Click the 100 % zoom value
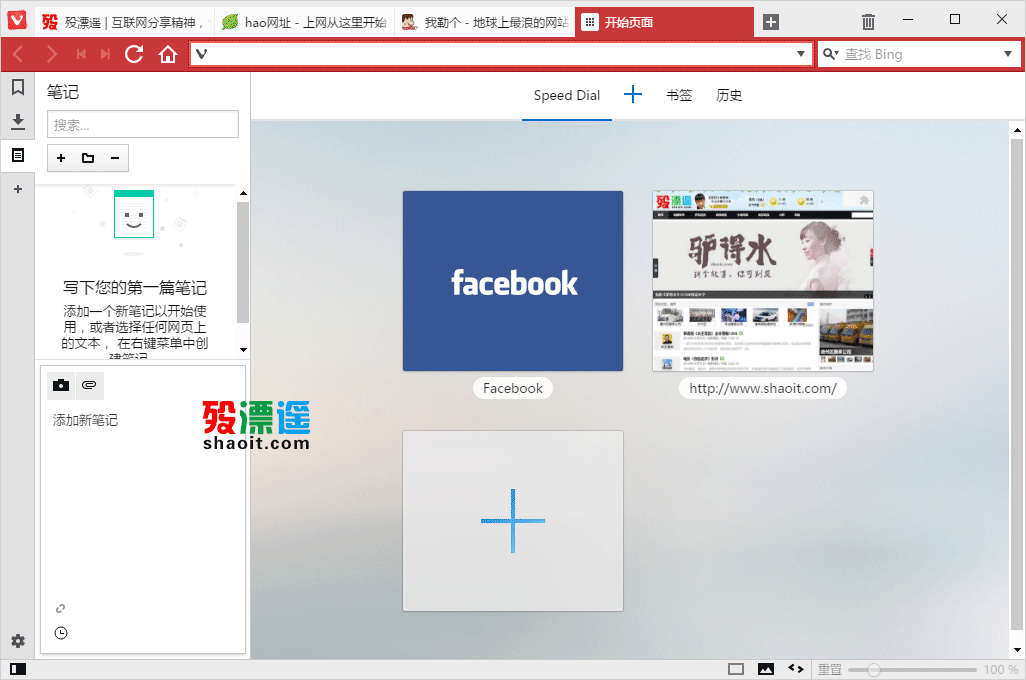 point(1000,670)
